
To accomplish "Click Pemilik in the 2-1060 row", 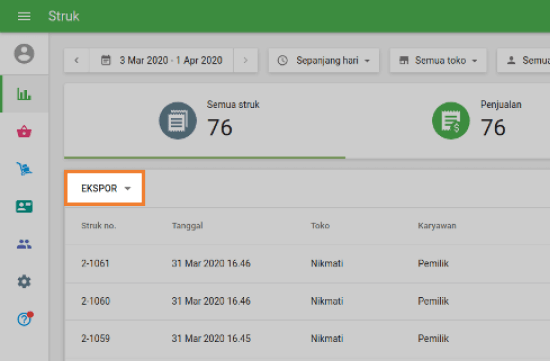I will [433, 301].
